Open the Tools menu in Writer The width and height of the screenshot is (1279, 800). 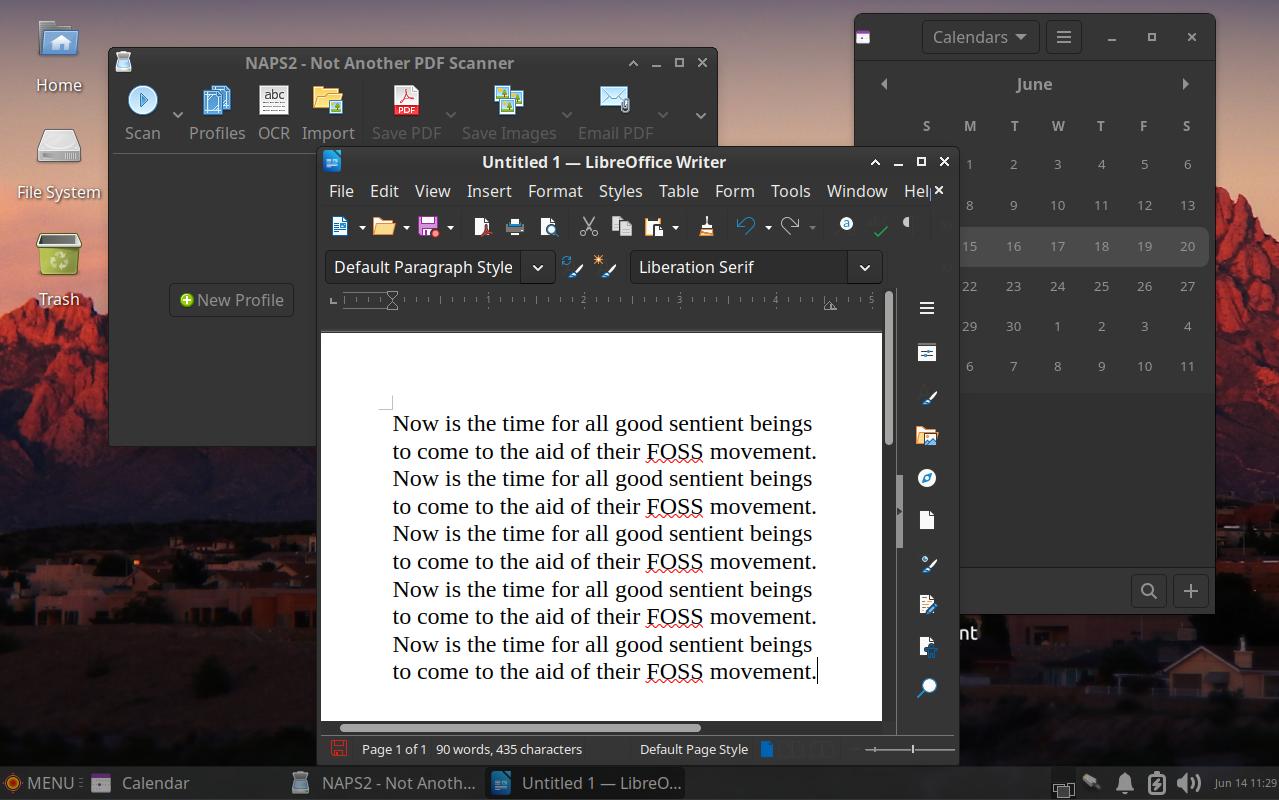(x=790, y=190)
